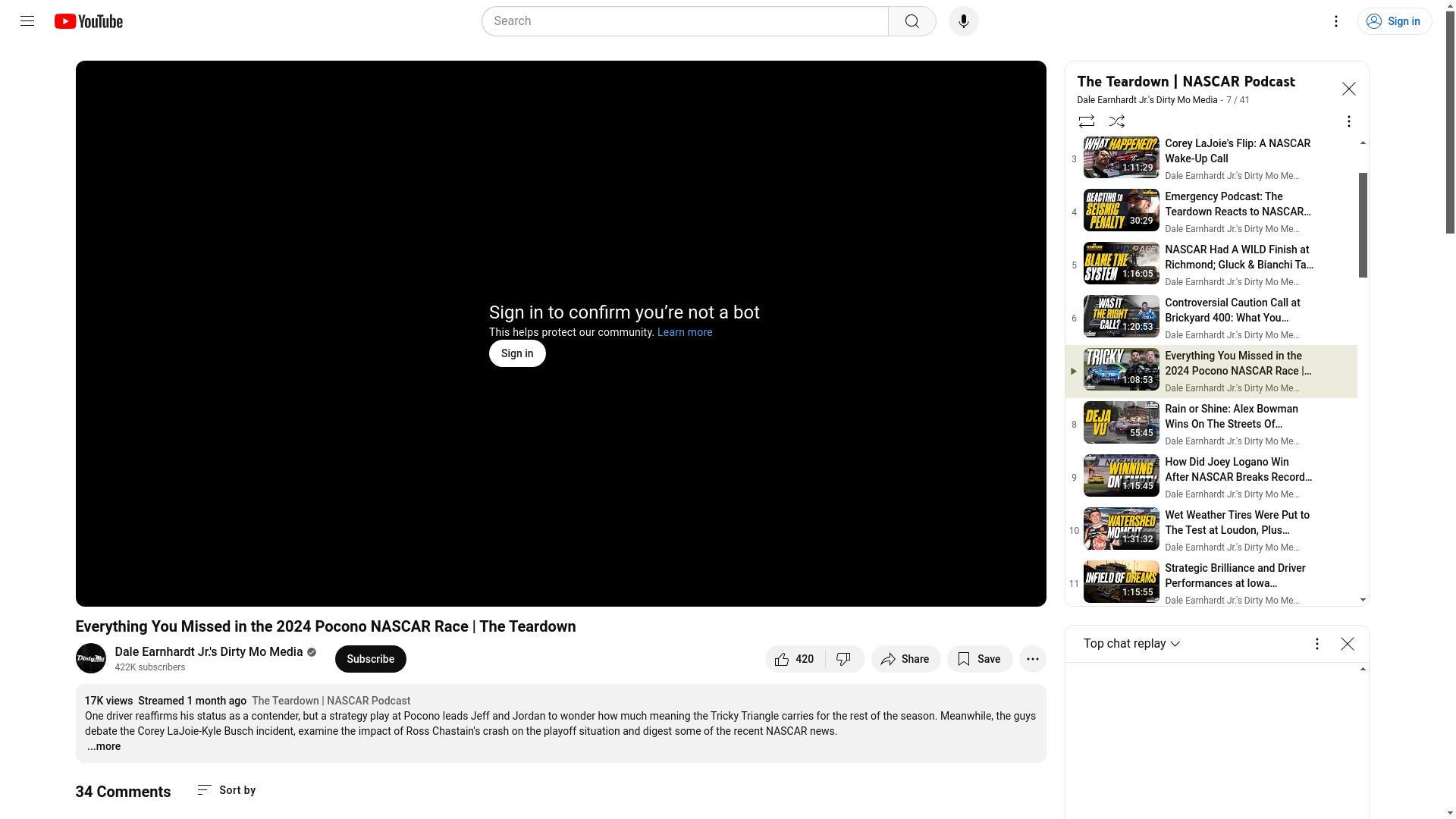Go to the YouTube home logo
The image size is (1456, 819).
pyautogui.click(x=89, y=21)
